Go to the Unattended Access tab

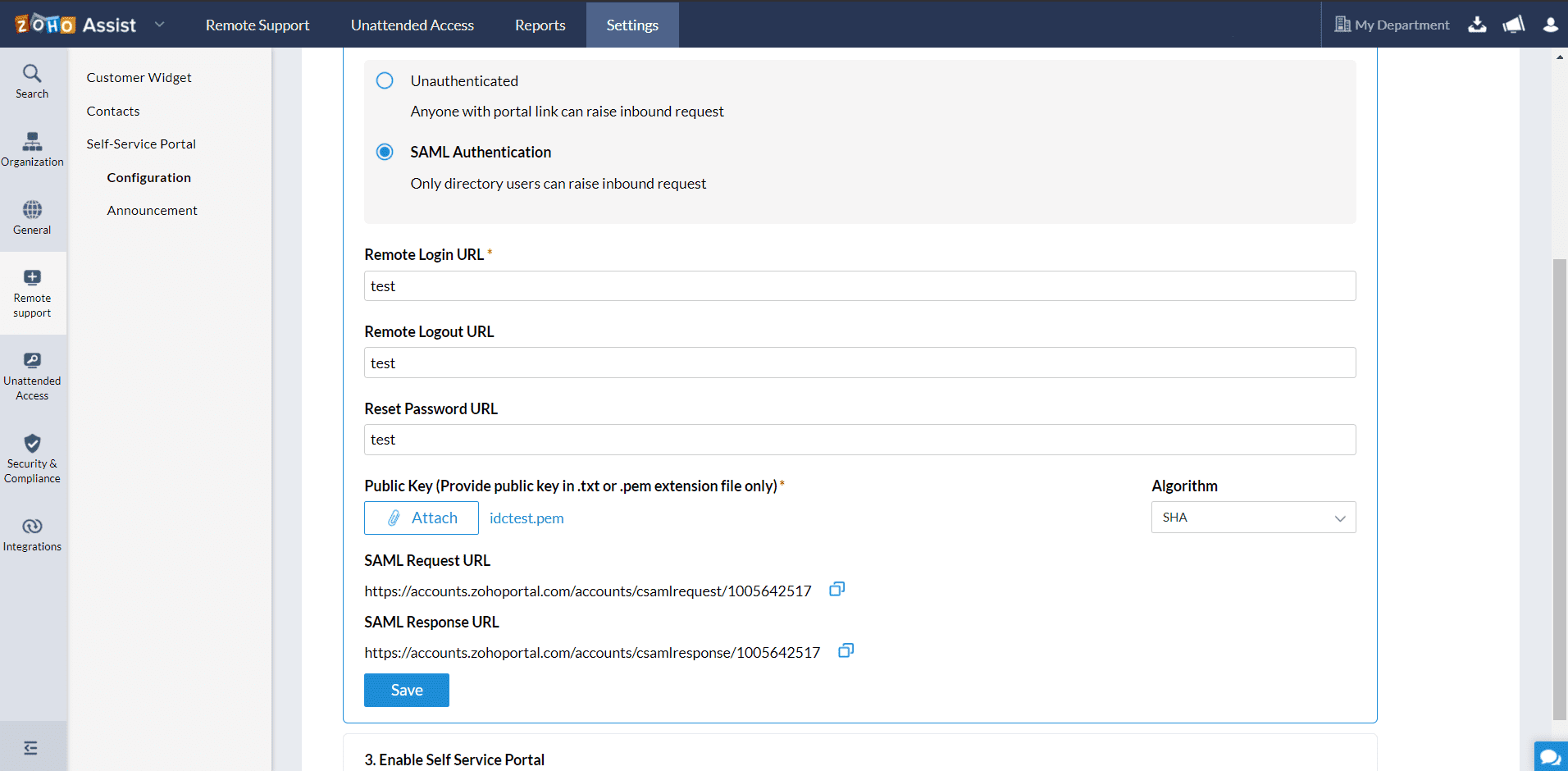(412, 25)
